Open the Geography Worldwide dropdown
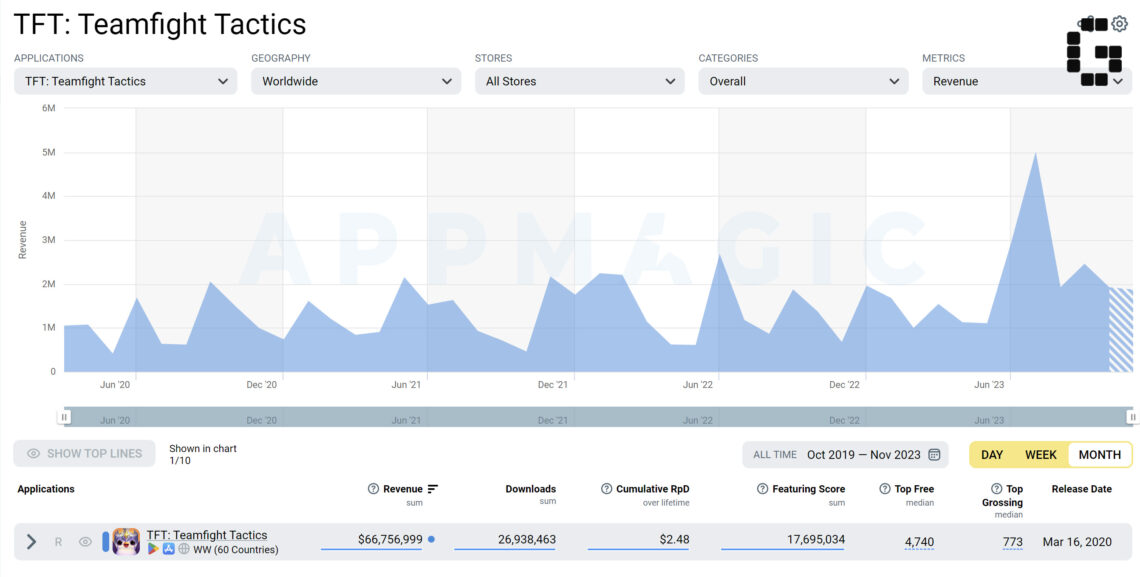 [356, 81]
